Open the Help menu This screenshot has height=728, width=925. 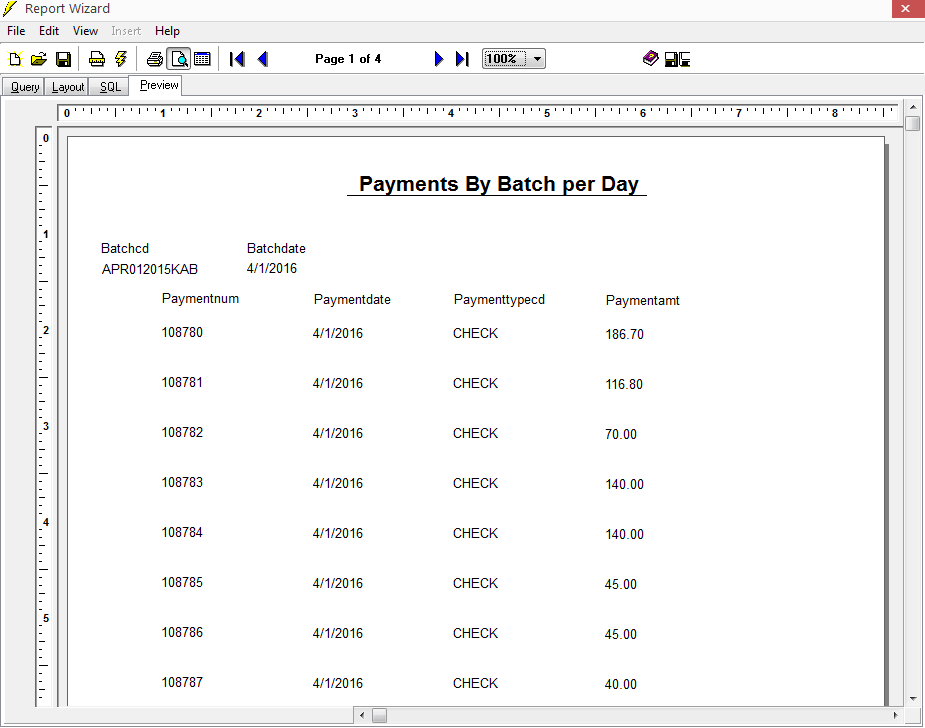tap(168, 31)
